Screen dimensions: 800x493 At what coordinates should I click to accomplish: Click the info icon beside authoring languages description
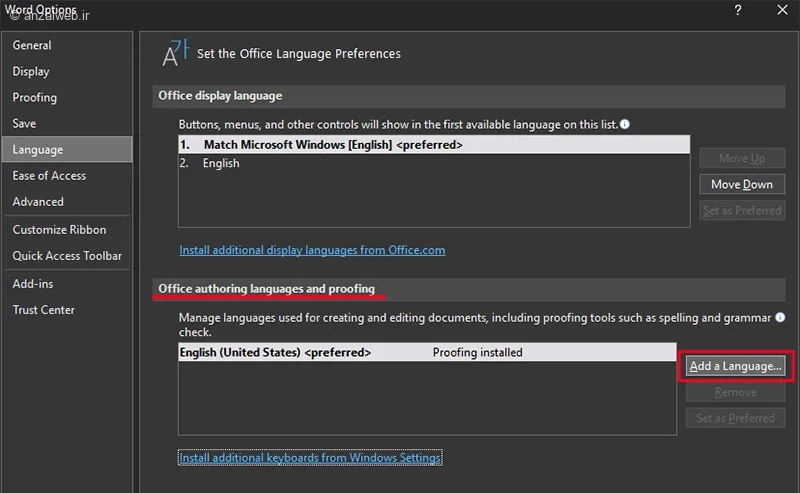coord(780,317)
